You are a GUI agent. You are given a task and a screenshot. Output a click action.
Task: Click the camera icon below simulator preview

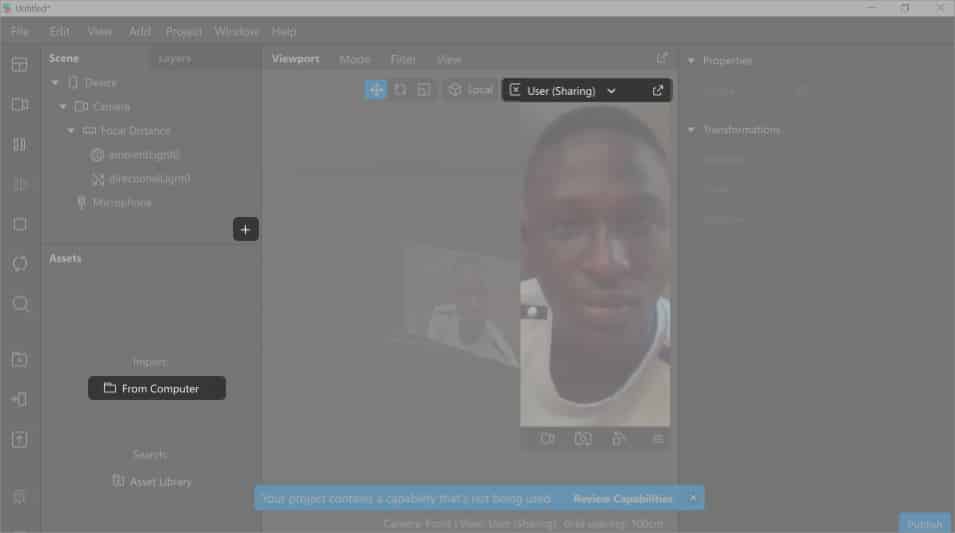547,439
